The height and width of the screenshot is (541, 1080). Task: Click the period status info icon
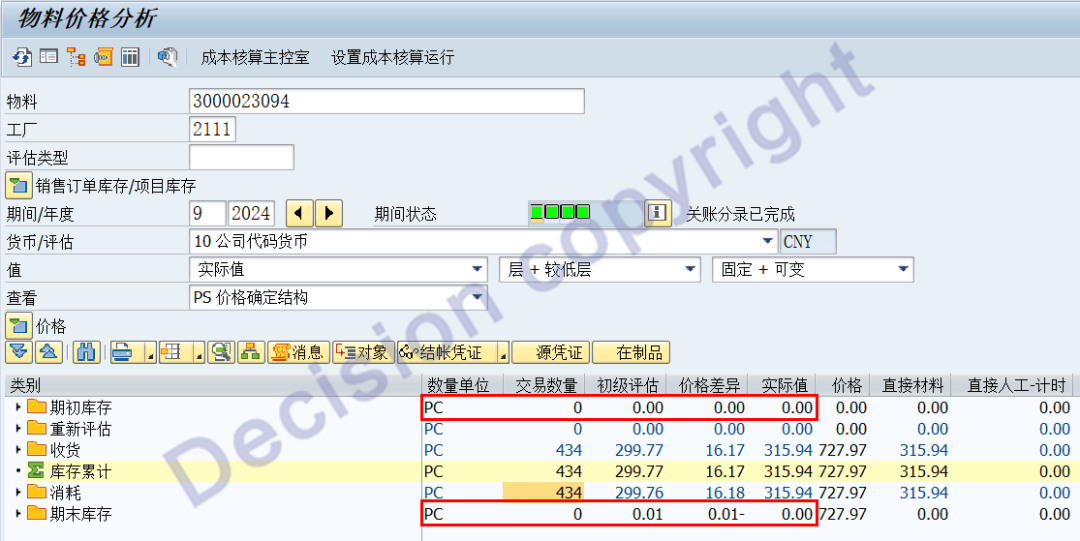[x=657, y=213]
